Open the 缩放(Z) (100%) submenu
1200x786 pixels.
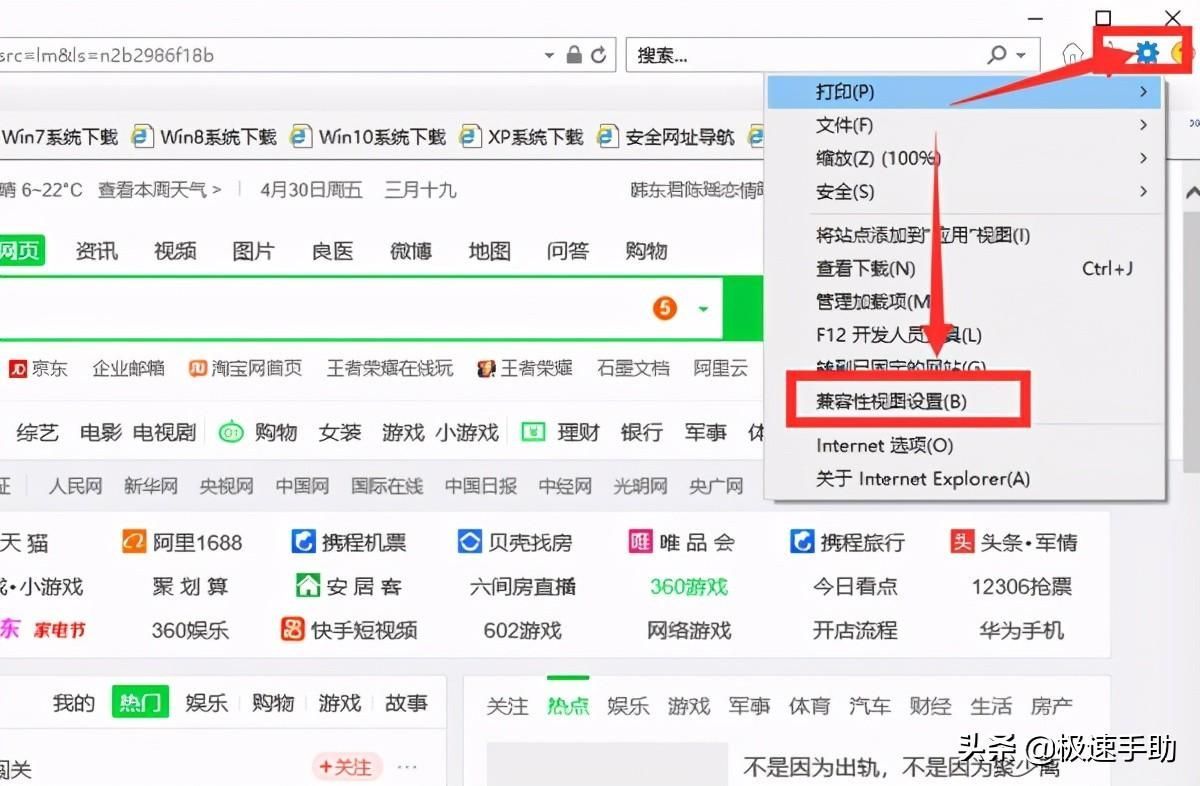pos(964,158)
